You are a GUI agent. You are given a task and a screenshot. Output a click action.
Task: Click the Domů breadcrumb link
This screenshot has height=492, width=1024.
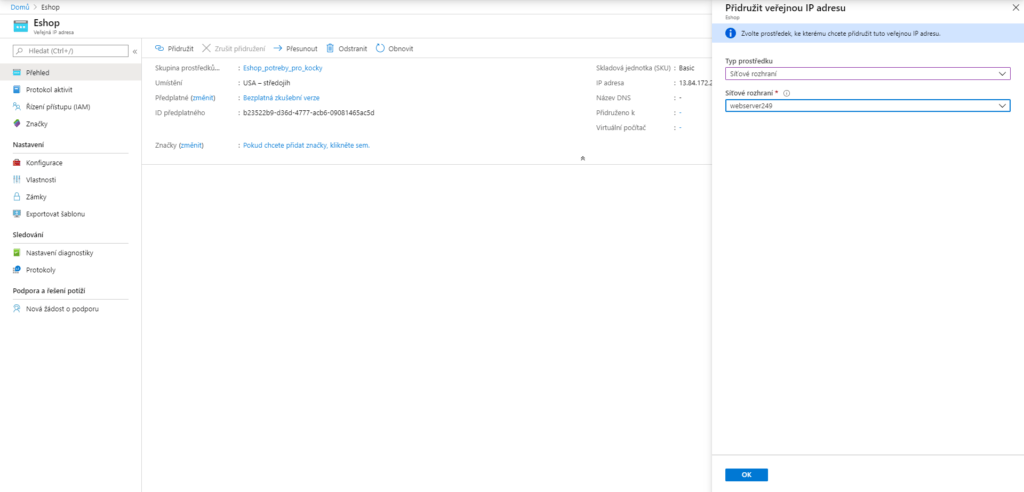point(18,6)
